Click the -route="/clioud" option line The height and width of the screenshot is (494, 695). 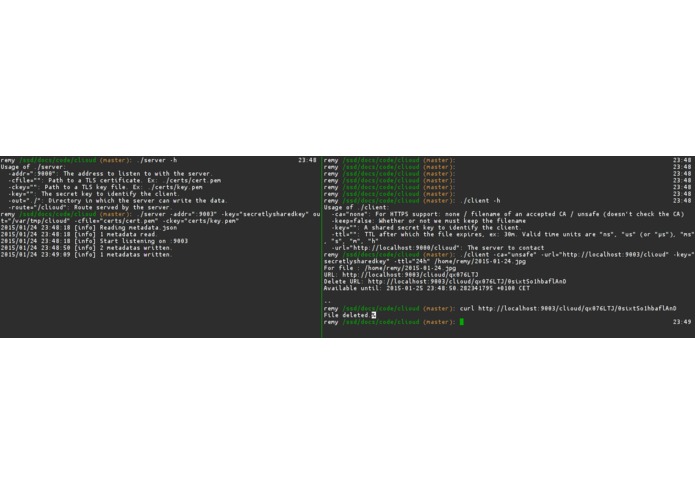click(90, 207)
